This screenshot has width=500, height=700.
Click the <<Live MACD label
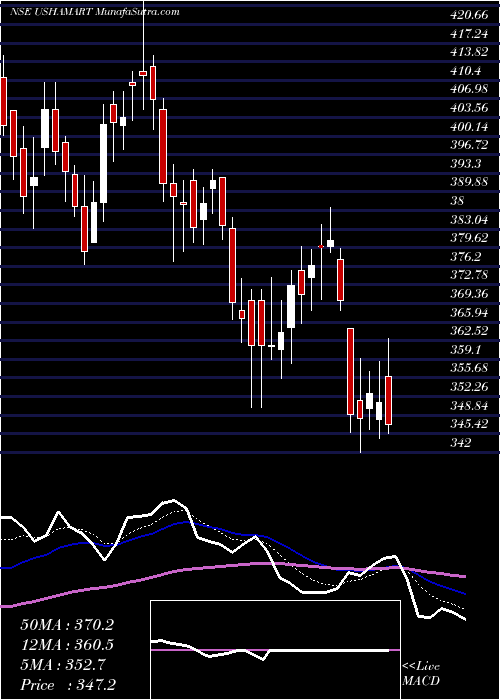click(421, 673)
